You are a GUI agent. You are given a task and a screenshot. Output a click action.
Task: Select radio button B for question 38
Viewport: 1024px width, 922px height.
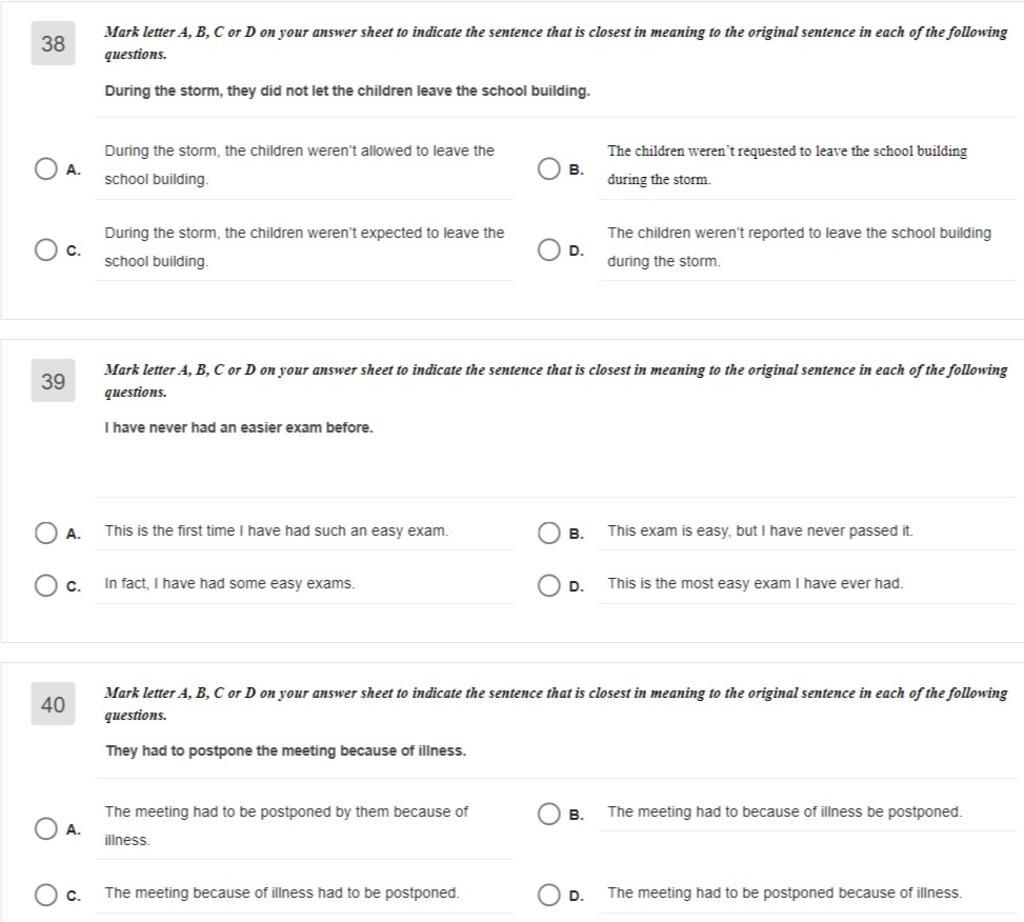549,168
